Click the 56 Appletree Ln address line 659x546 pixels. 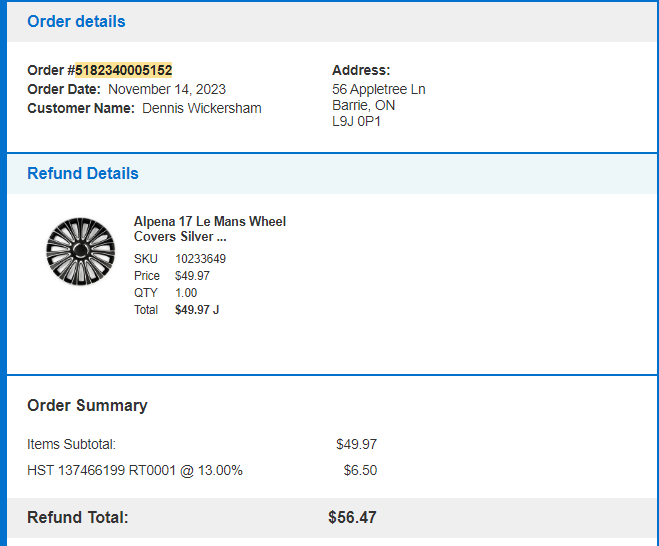(379, 89)
